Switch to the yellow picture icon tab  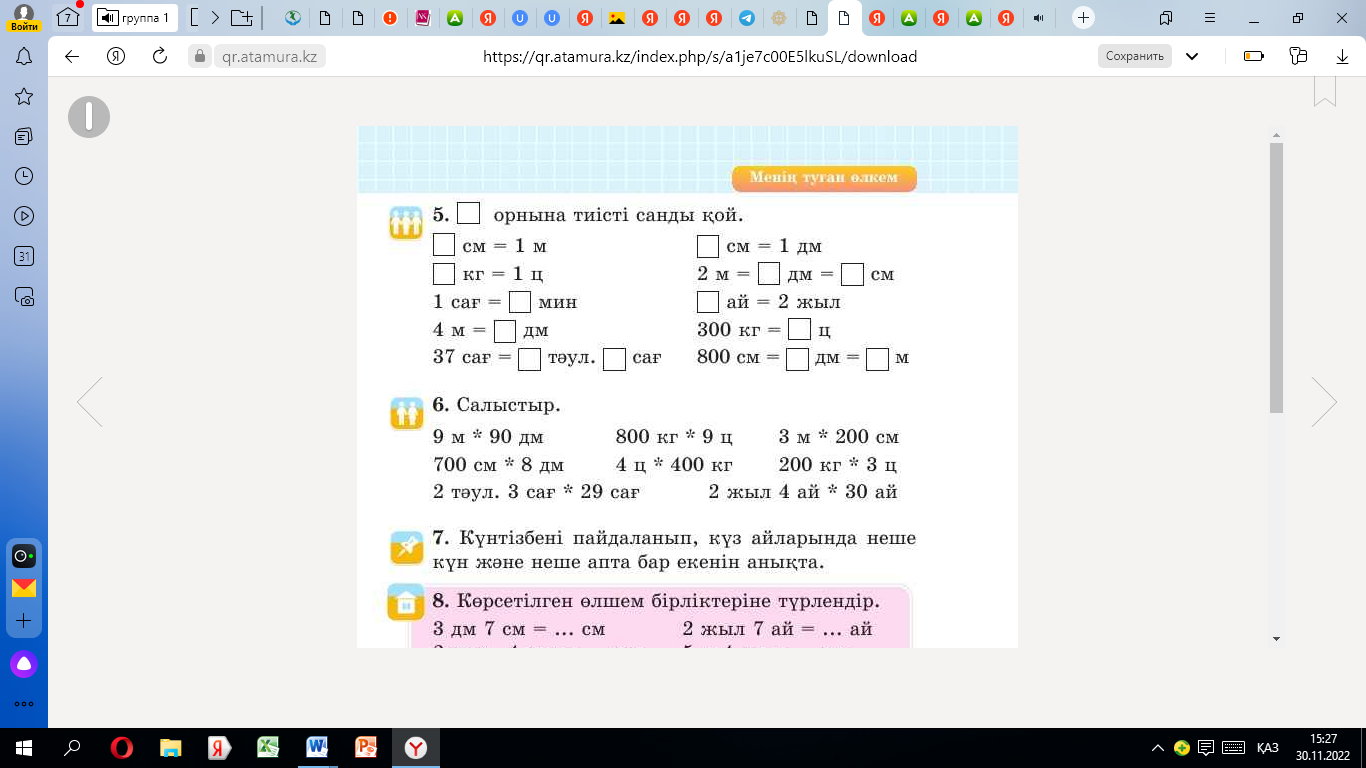tap(617, 17)
